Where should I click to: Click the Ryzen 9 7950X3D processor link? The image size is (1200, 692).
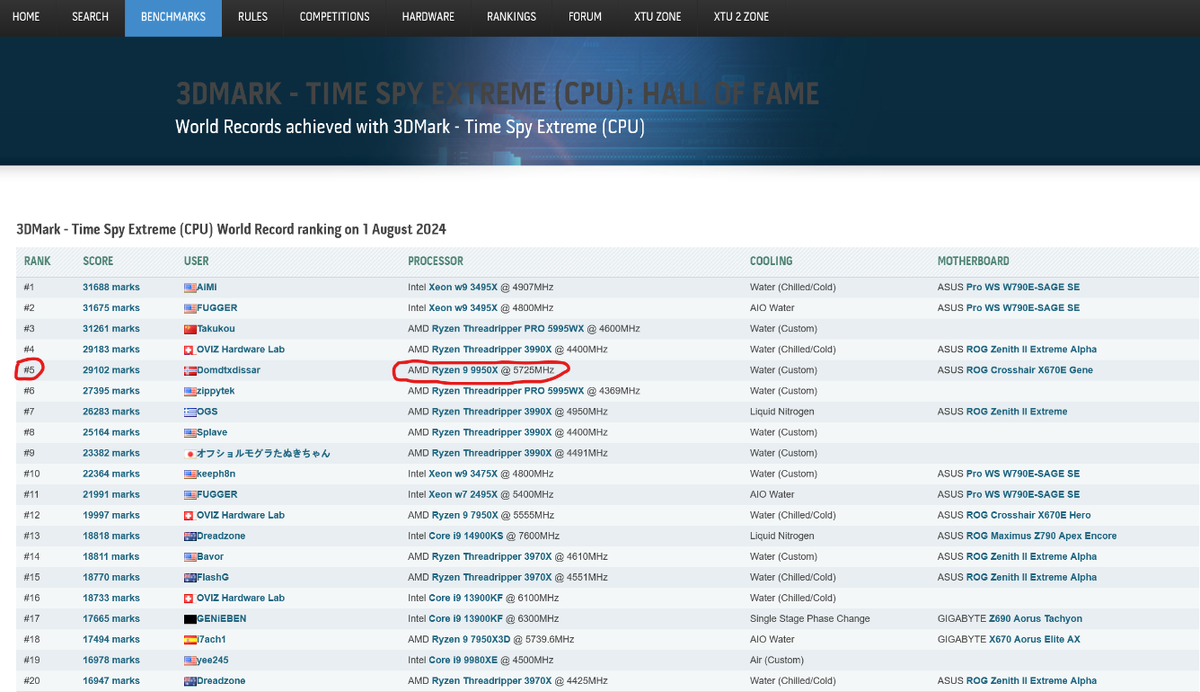coord(472,639)
